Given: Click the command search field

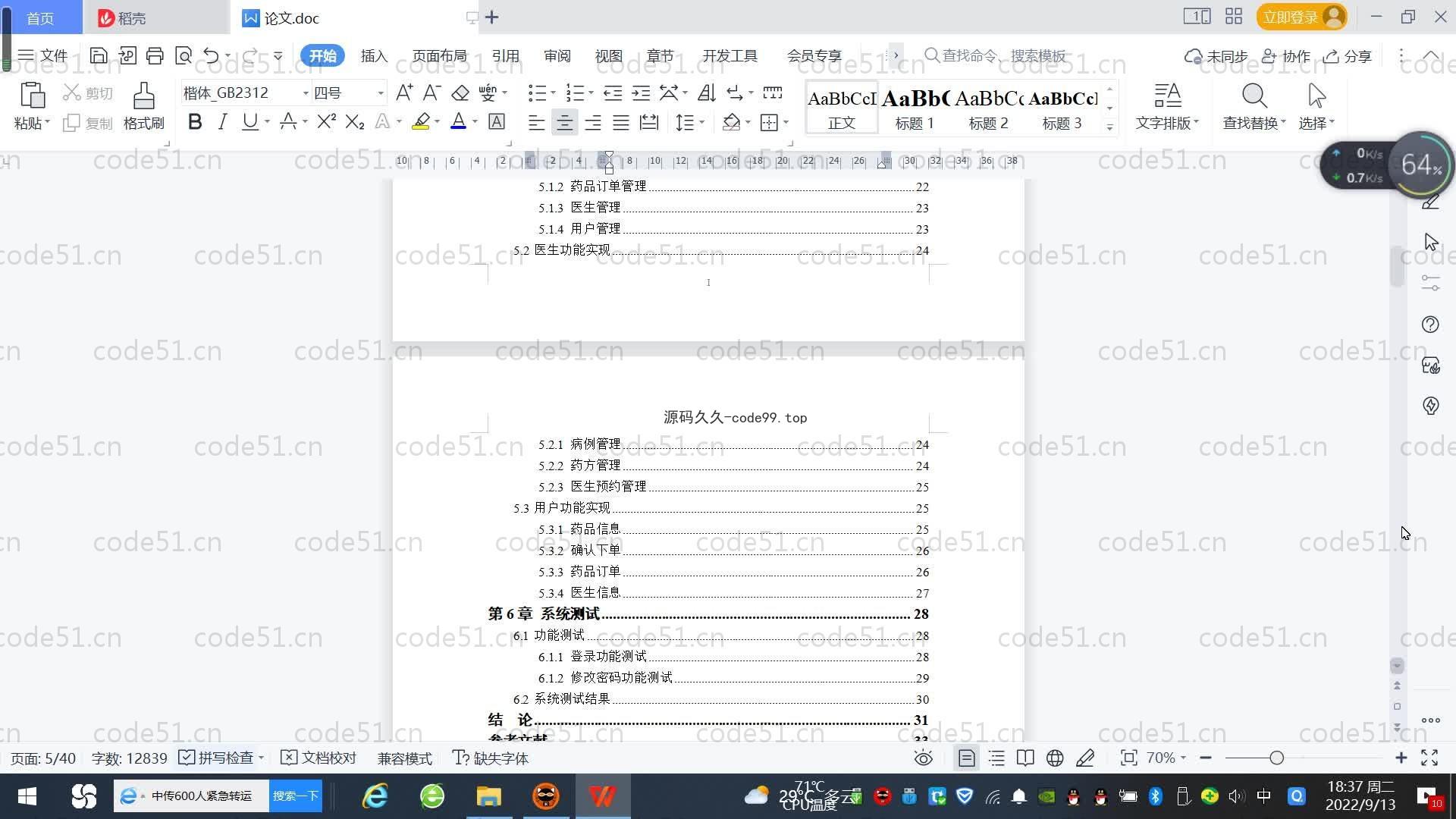Looking at the screenshot, I should click(x=997, y=55).
